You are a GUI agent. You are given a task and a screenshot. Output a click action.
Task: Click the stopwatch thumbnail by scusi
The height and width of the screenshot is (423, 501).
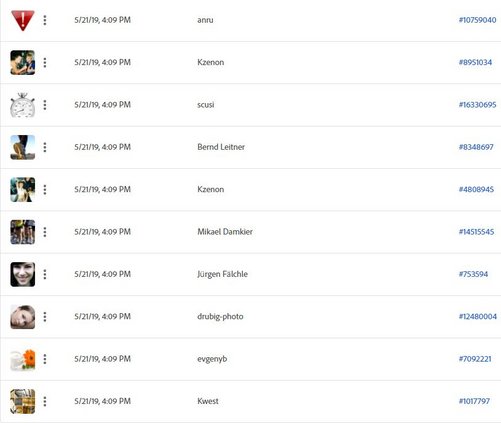tap(23, 105)
